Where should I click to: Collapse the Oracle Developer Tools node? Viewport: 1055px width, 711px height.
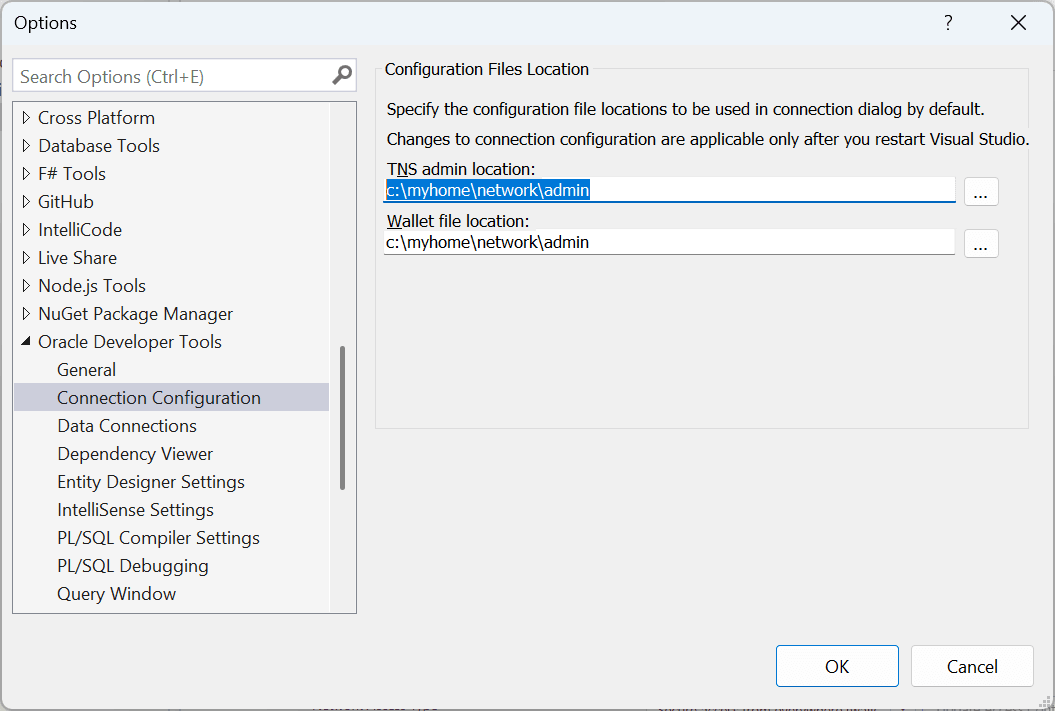(24, 341)
